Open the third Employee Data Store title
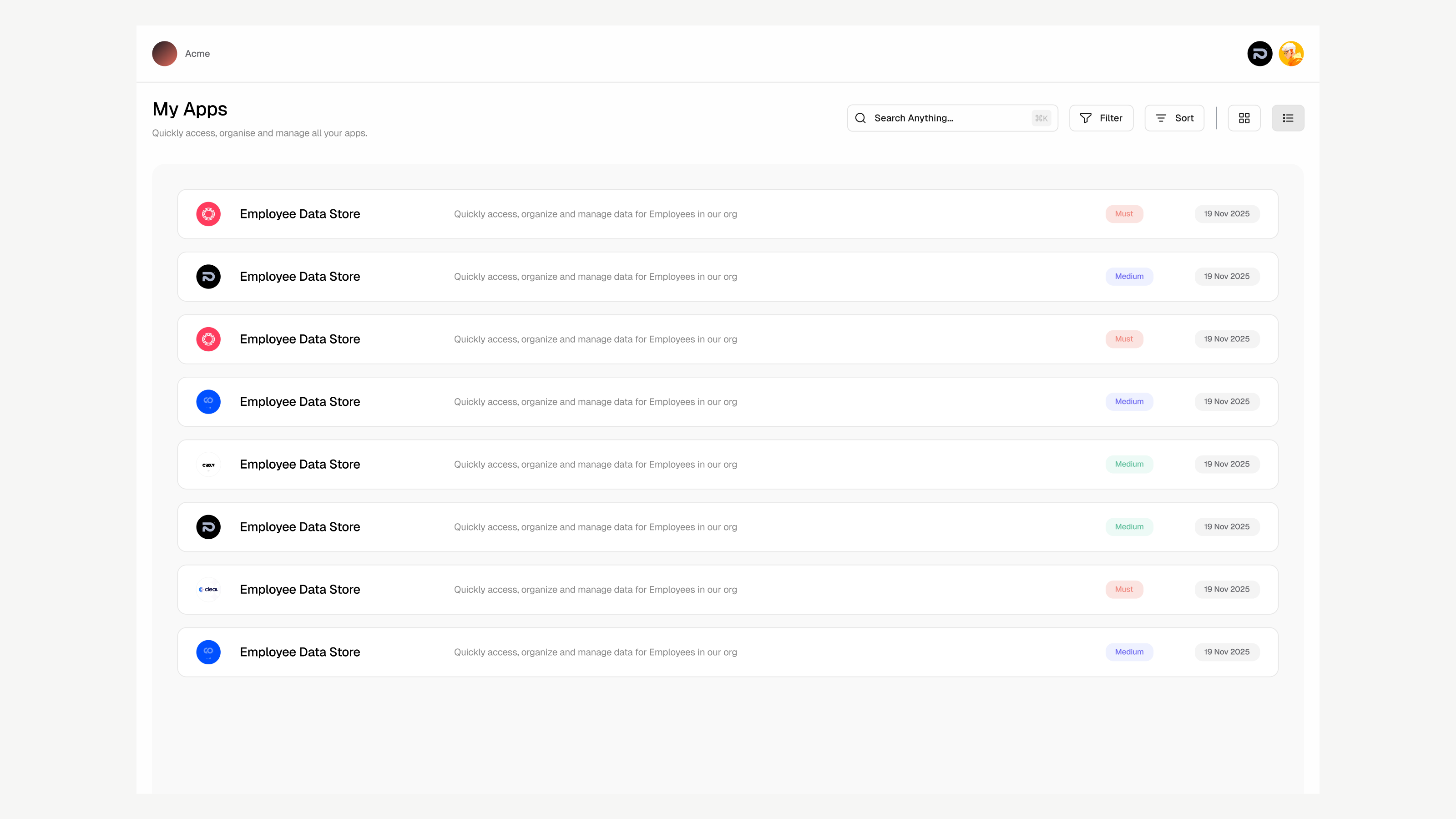The height and width of the screenshot is (819, 1456). pyautogui.click(x=299, y=339)
